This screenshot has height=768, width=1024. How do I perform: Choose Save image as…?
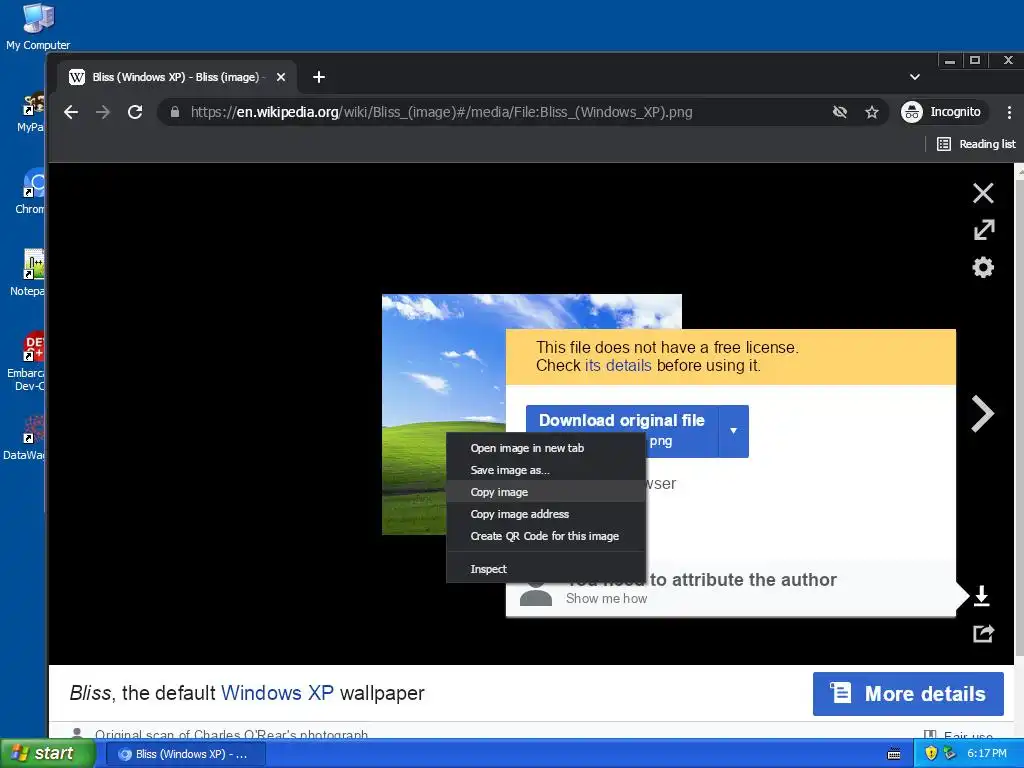tap(546, 470)
